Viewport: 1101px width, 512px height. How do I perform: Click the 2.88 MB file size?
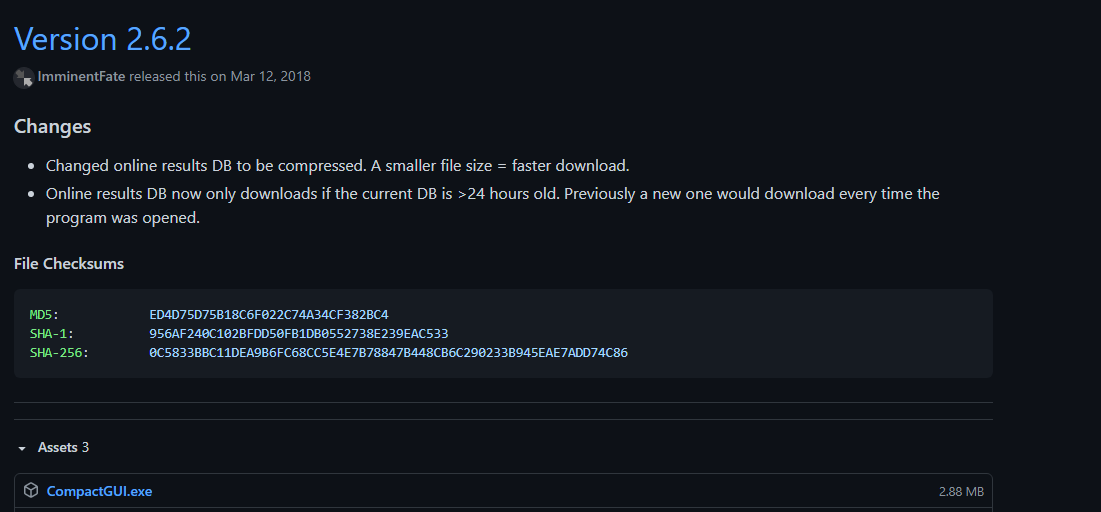tap(960, 492)
